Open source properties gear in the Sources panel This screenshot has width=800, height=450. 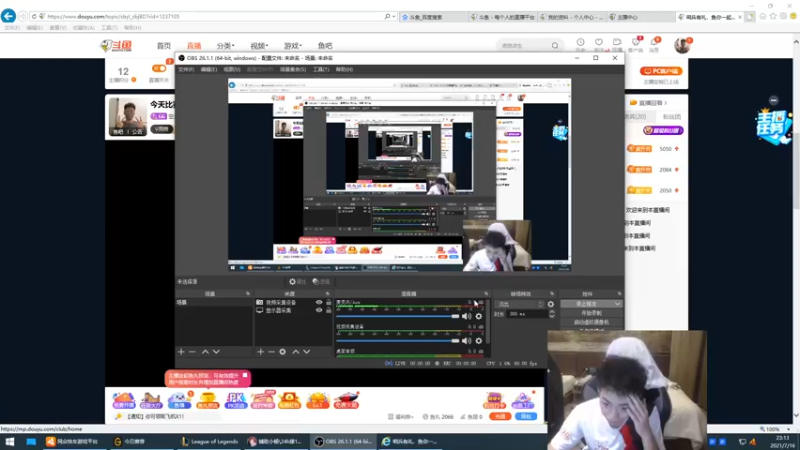coord(283,352)
